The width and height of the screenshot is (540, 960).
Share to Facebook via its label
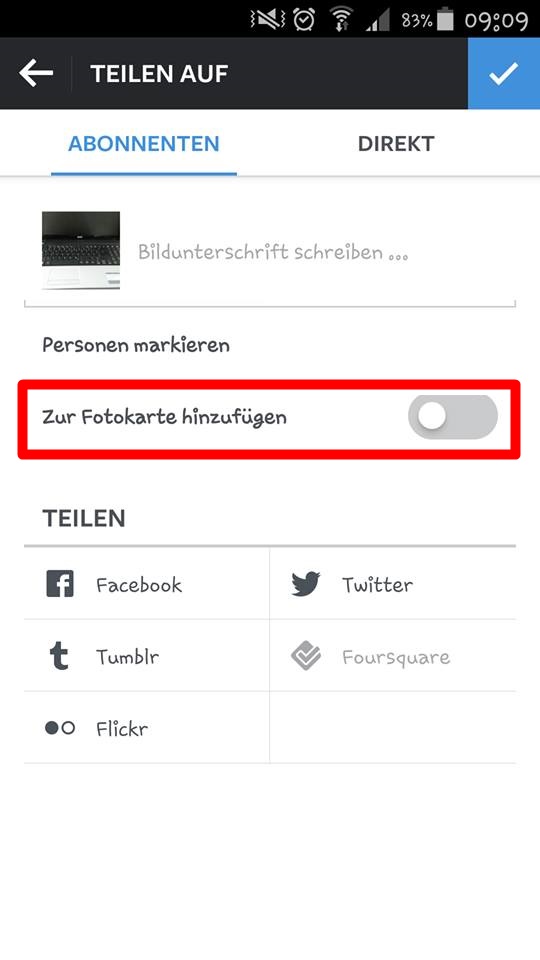[139, 585]
